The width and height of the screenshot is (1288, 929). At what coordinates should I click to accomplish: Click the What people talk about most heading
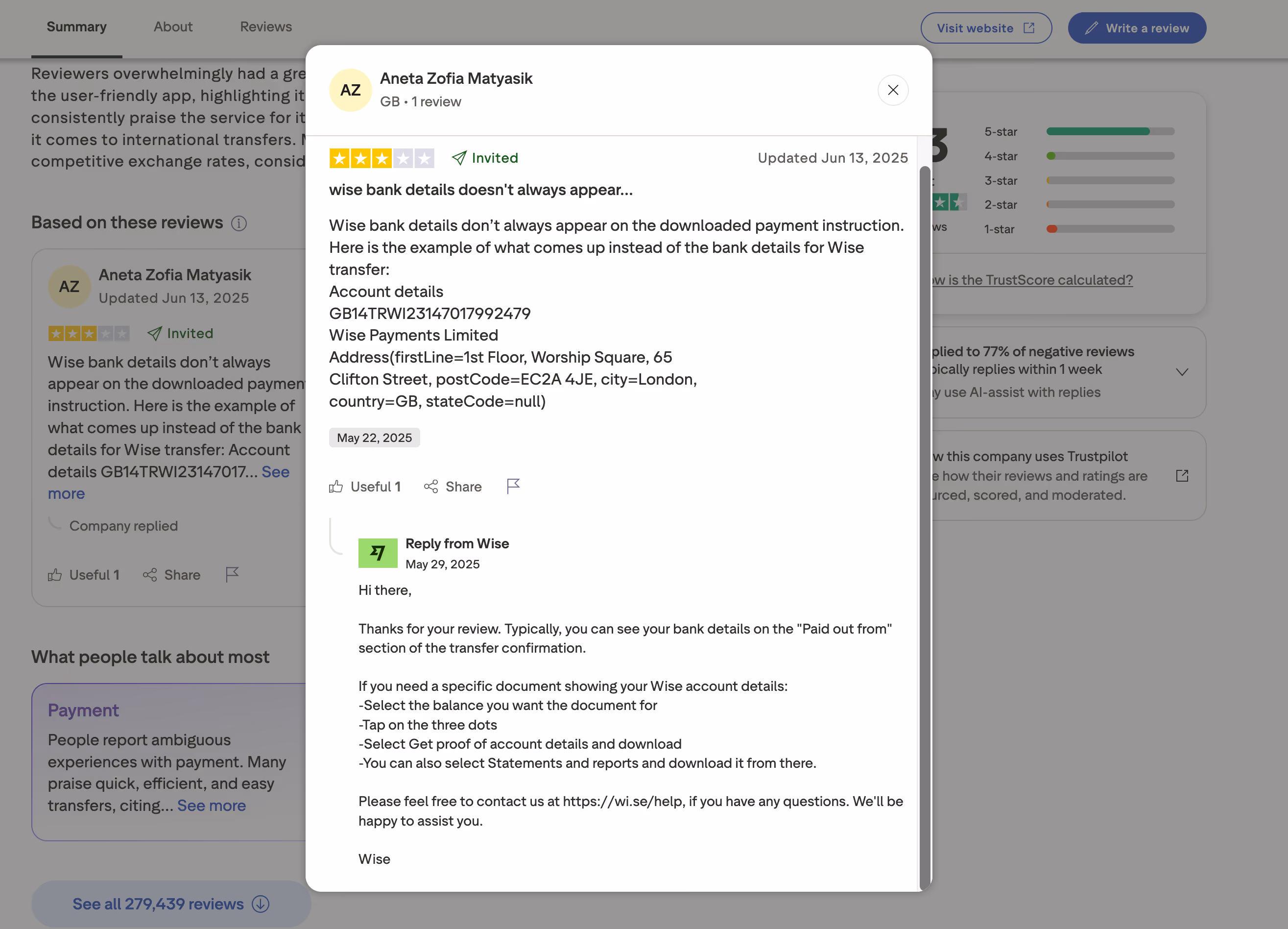coord(150,657)
